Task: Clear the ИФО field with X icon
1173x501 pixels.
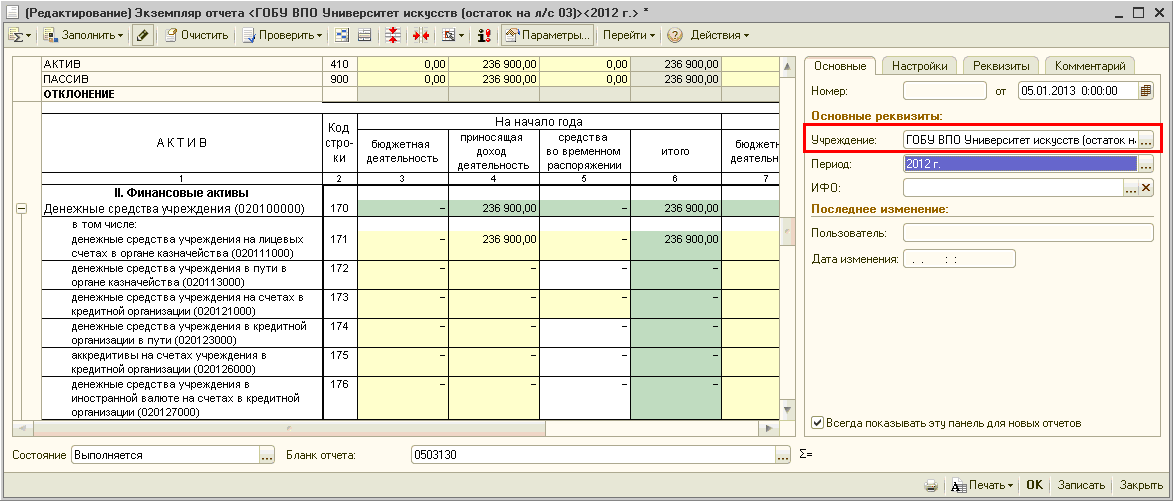Action: 1146,187
